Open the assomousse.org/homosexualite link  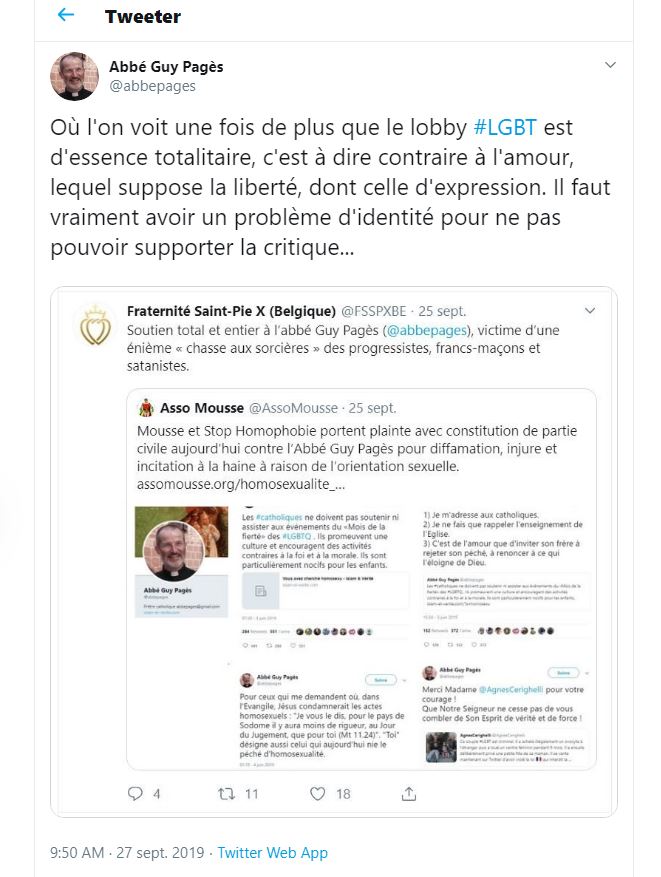(x=241, y=484)
